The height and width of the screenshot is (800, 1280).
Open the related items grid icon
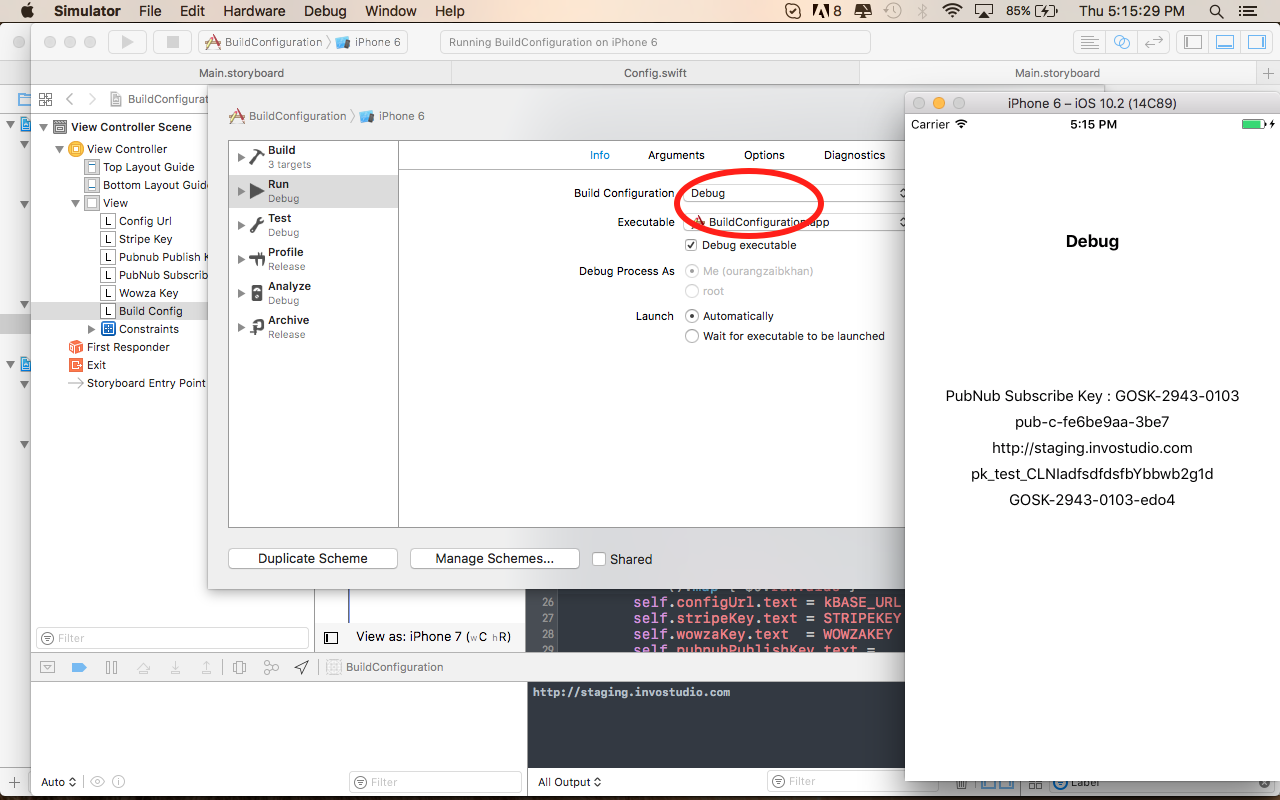pyautogui.click(x=46, y=99)
